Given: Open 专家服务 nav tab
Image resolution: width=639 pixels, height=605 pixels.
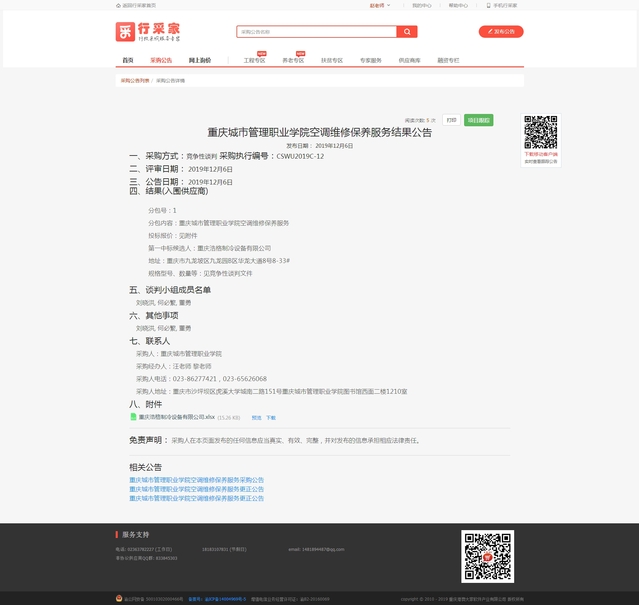Looking at the screenshot, I should click(x=370, y=60).
